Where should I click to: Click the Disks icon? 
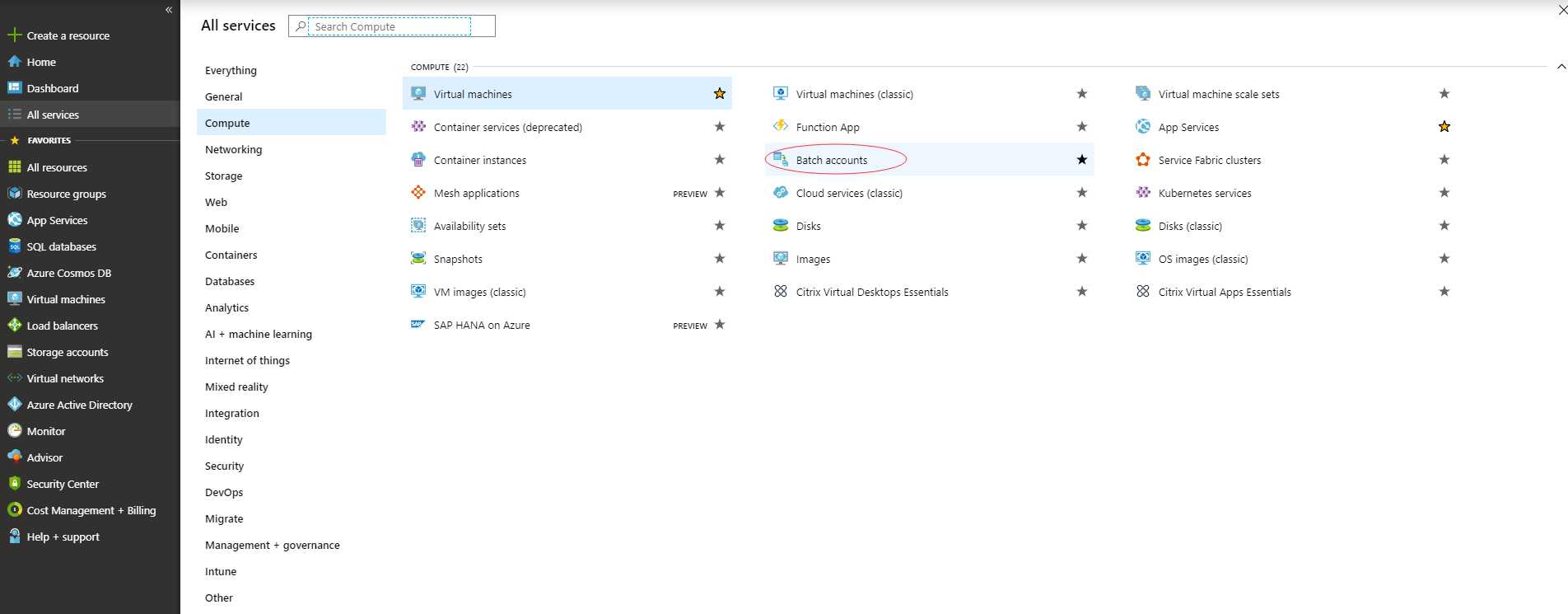pyautogui.click(x=781, y=225)
